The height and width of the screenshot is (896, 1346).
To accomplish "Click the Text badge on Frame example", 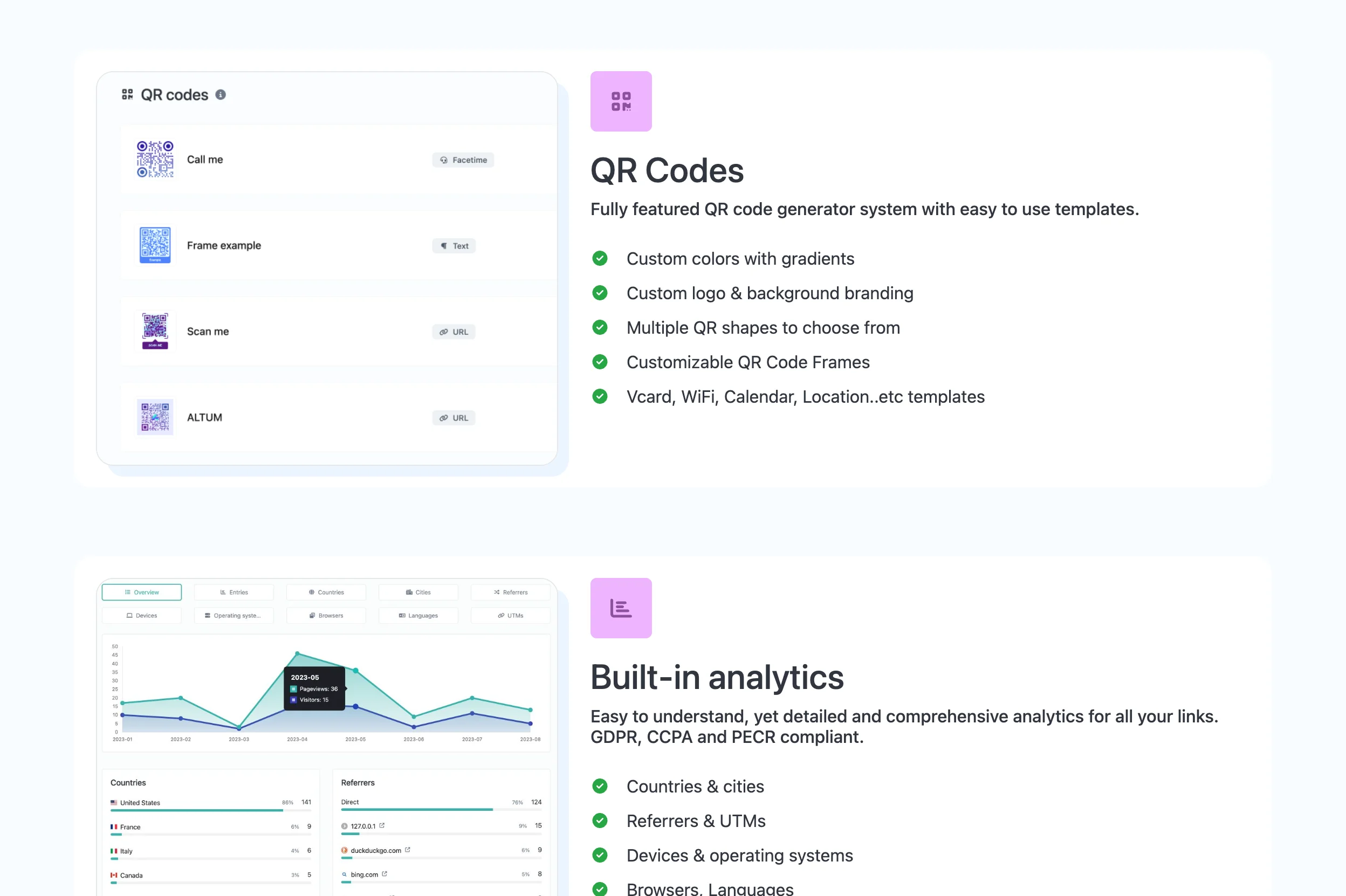I will click(454, 246).
